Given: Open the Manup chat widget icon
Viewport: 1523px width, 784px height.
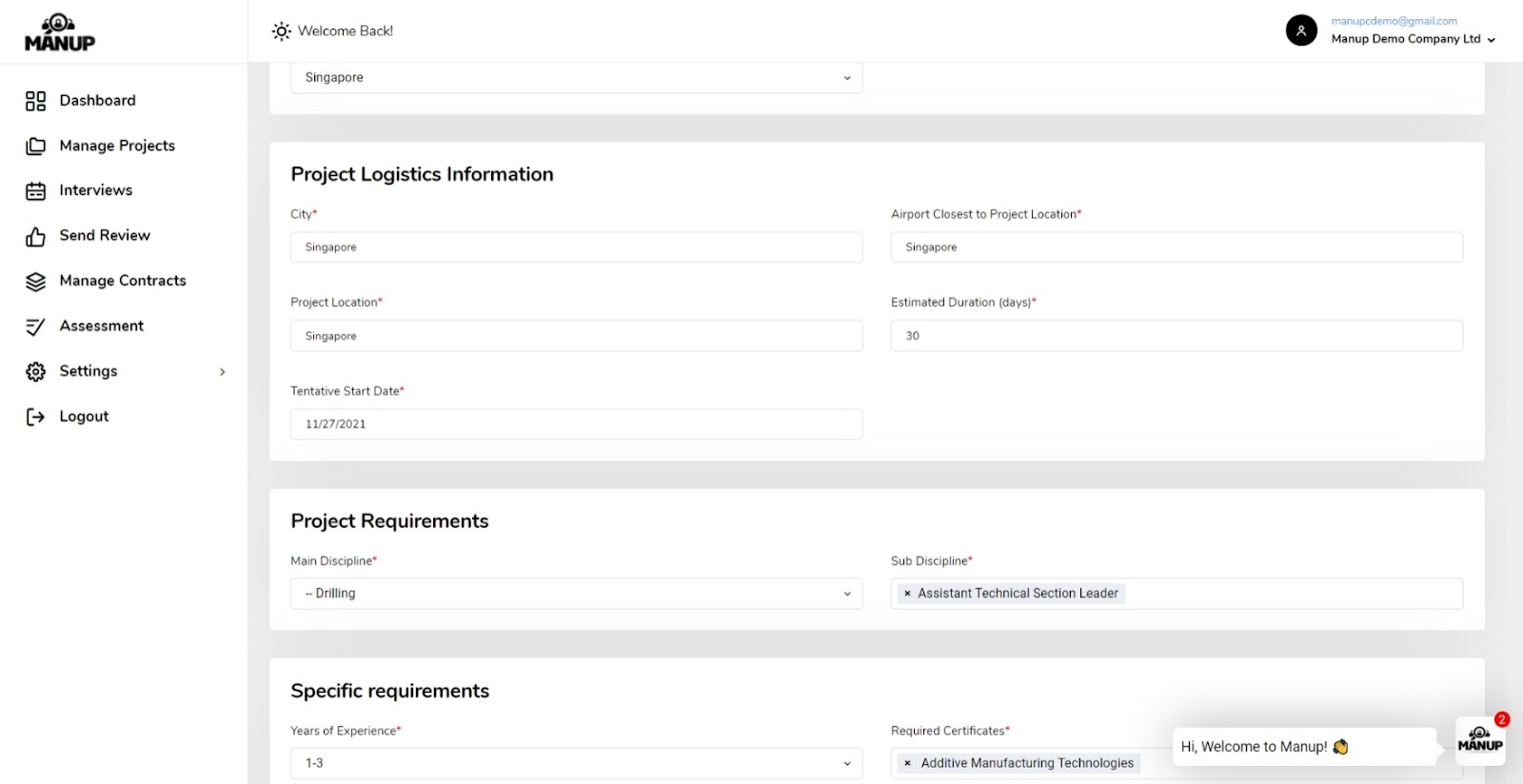Looking at the screenshot, I should click(1480, 741).
